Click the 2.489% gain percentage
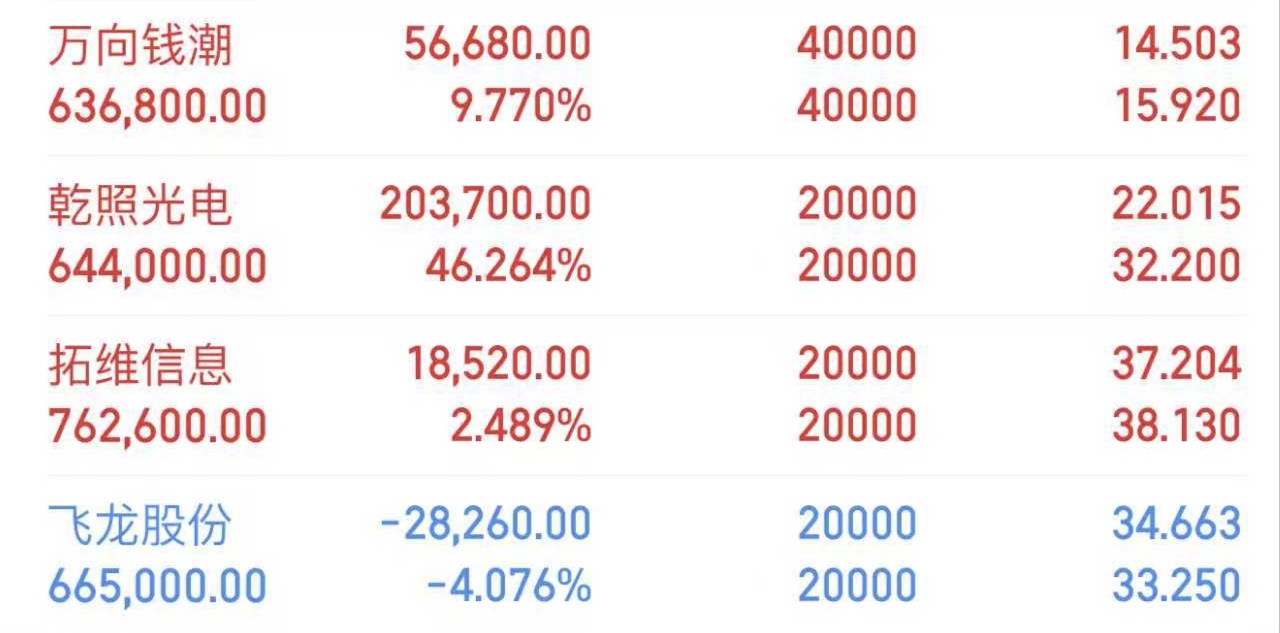 pyautogui.click(x=520, y=426)
